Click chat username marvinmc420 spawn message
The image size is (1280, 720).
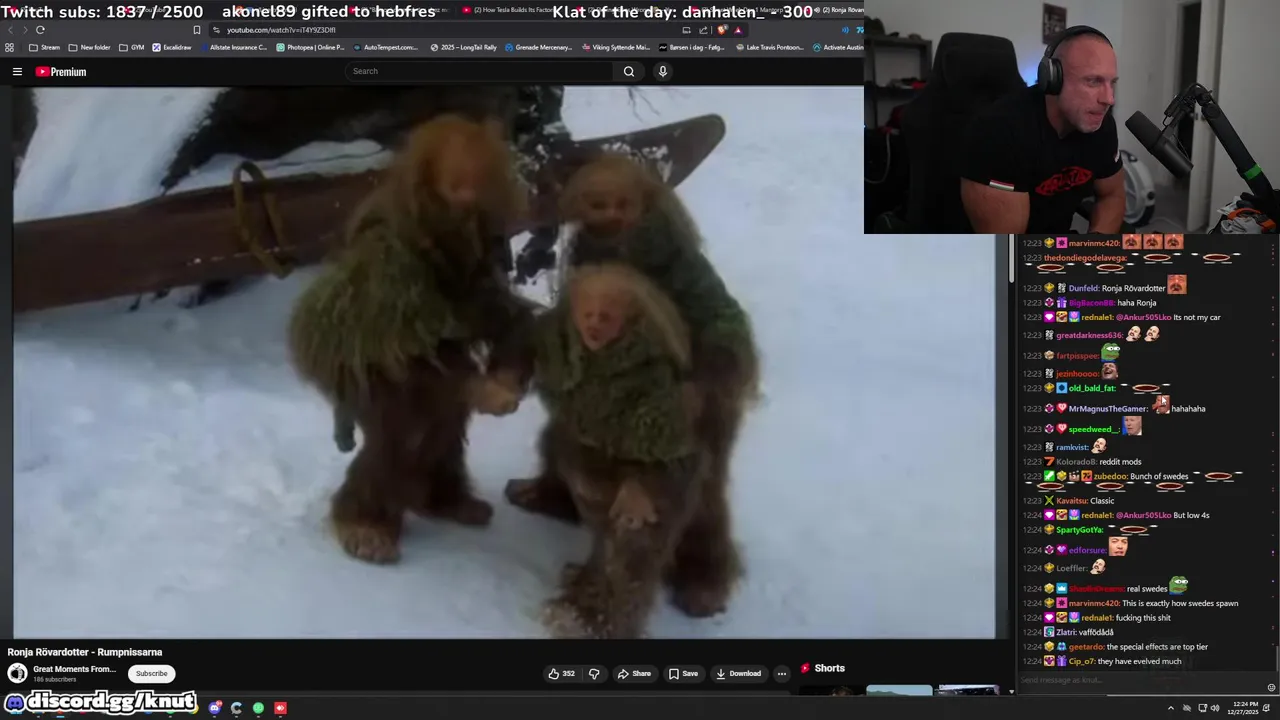coord(1094,603)
